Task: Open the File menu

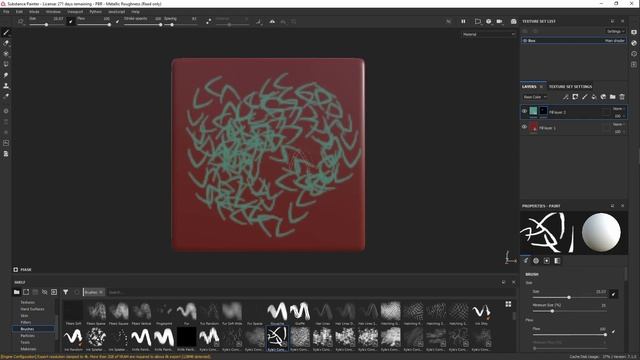Action: pos(6,12)
